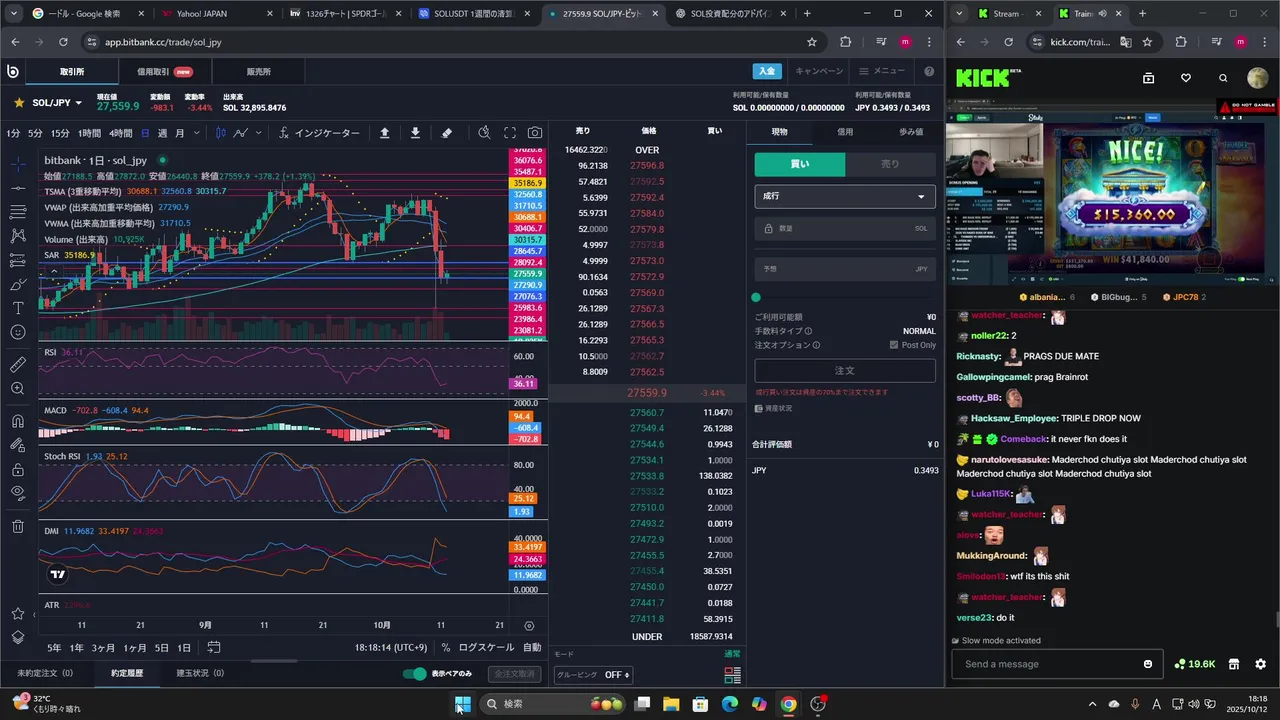Open the favorites star in chart sidebar
The width and height of the screenshot is (1280, 720).
click(18, 613)
